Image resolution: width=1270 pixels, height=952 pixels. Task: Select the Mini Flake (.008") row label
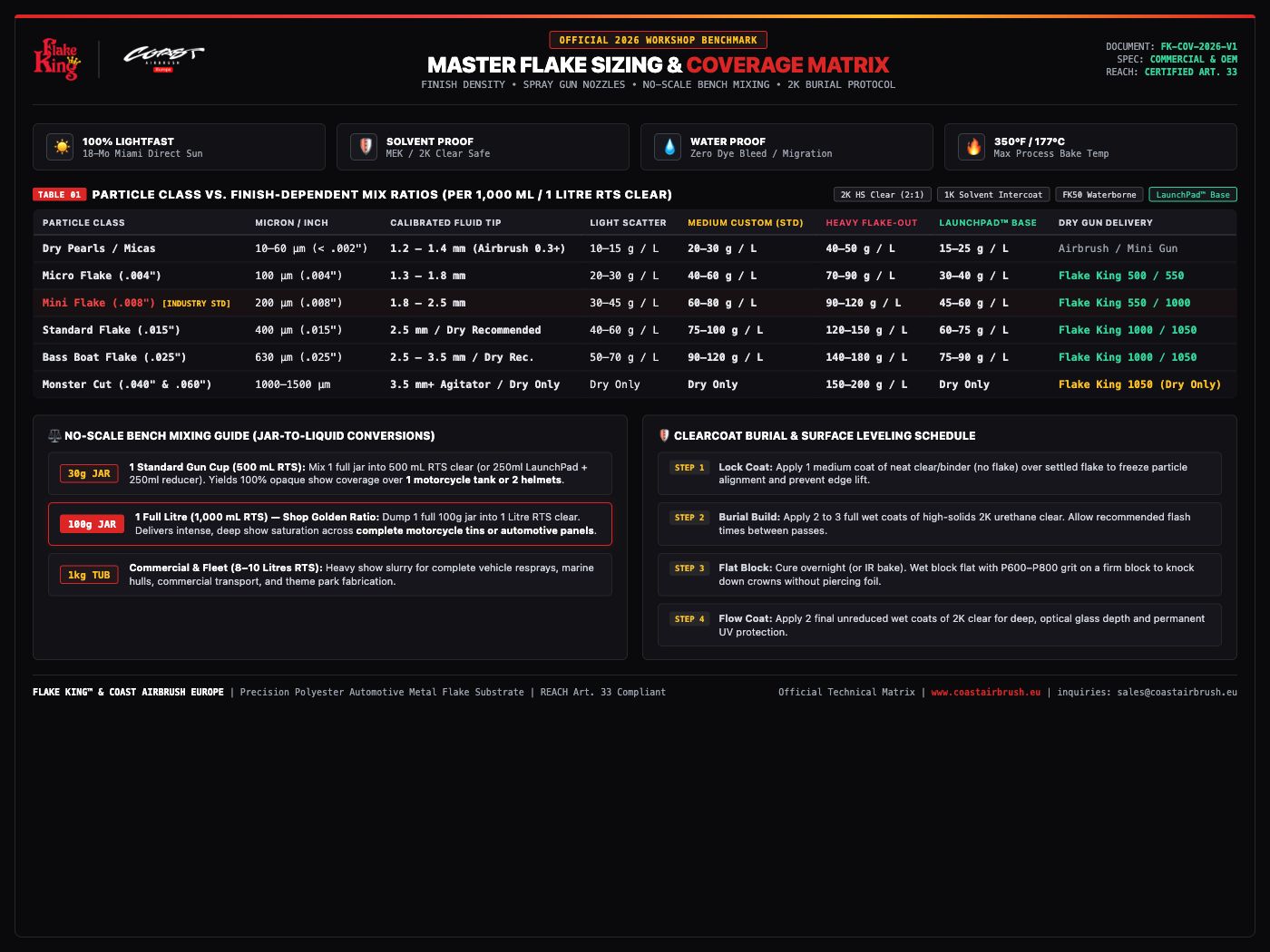click(99, 303)
